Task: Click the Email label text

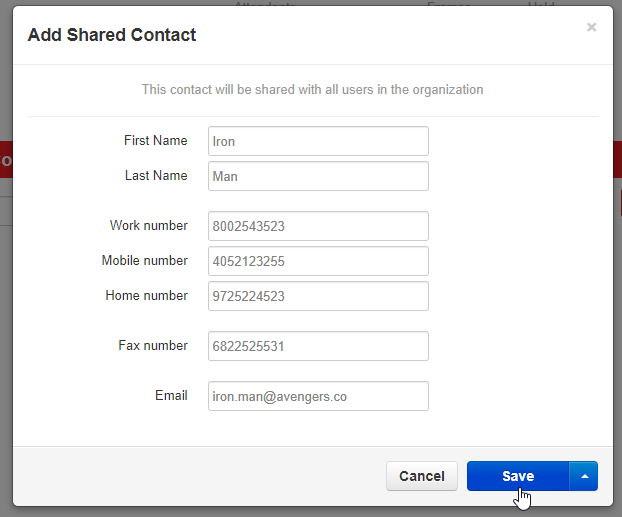Action: [171, 396]
